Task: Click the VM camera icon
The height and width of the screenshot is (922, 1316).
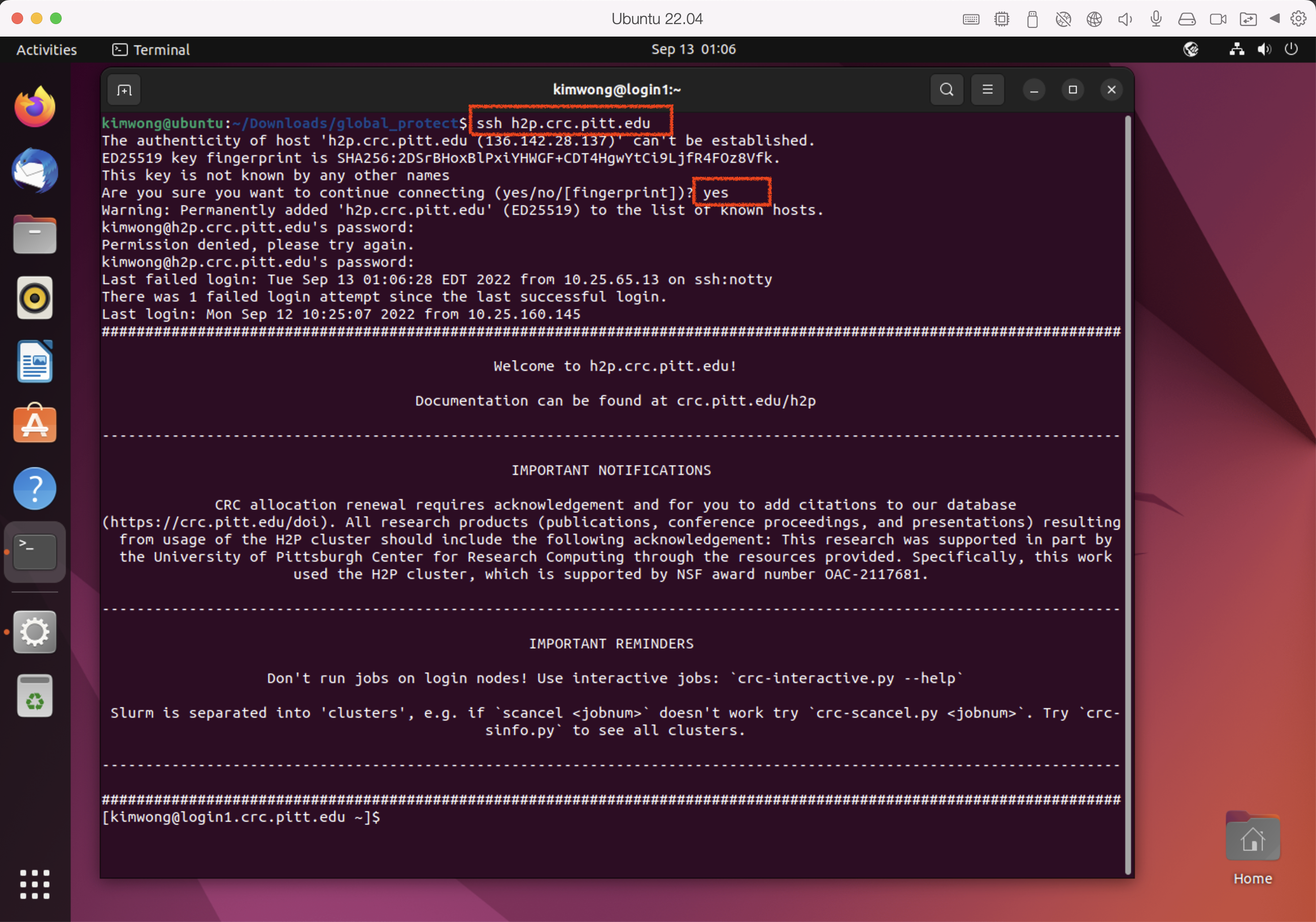Action: coord(1217,19)
